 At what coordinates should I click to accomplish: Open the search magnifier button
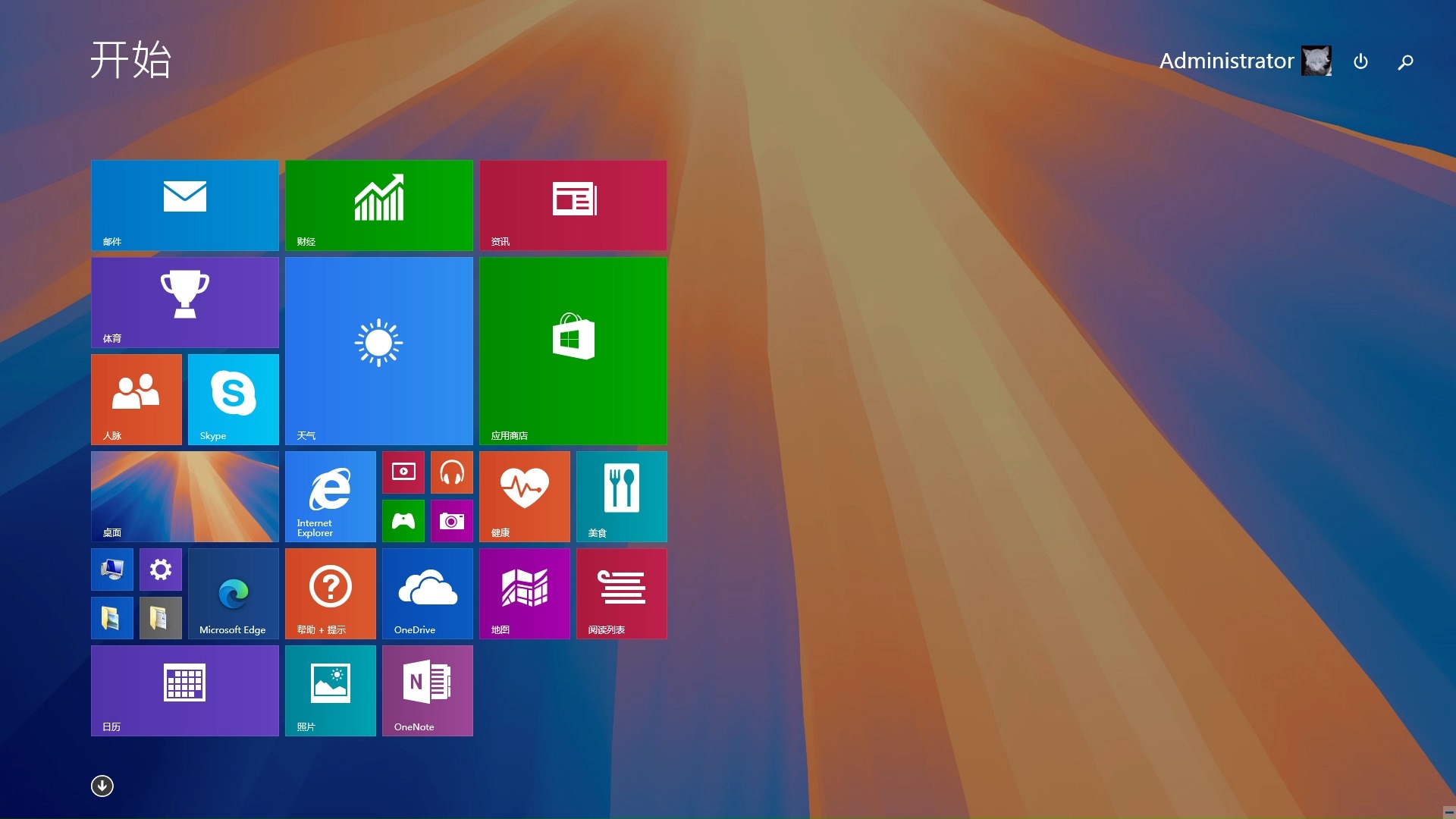pyautogui.click(x=1406, y=61)
